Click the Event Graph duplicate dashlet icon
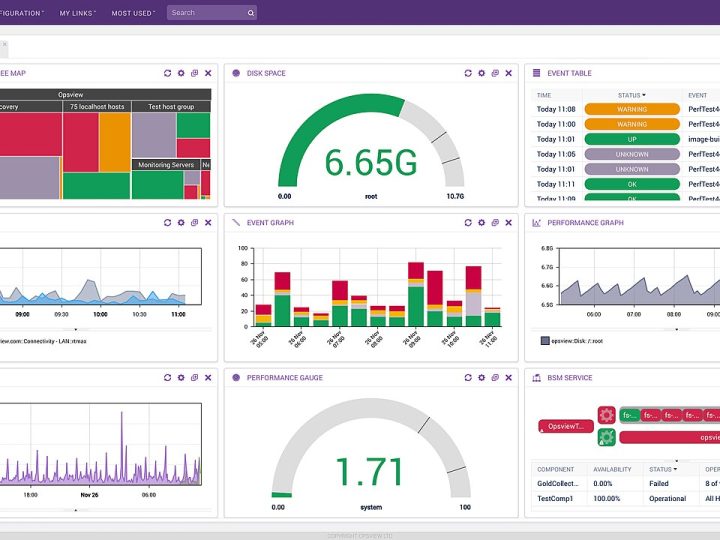Viewport: 720px width, 540px height. pyautogui.click(x=495, y=223)
